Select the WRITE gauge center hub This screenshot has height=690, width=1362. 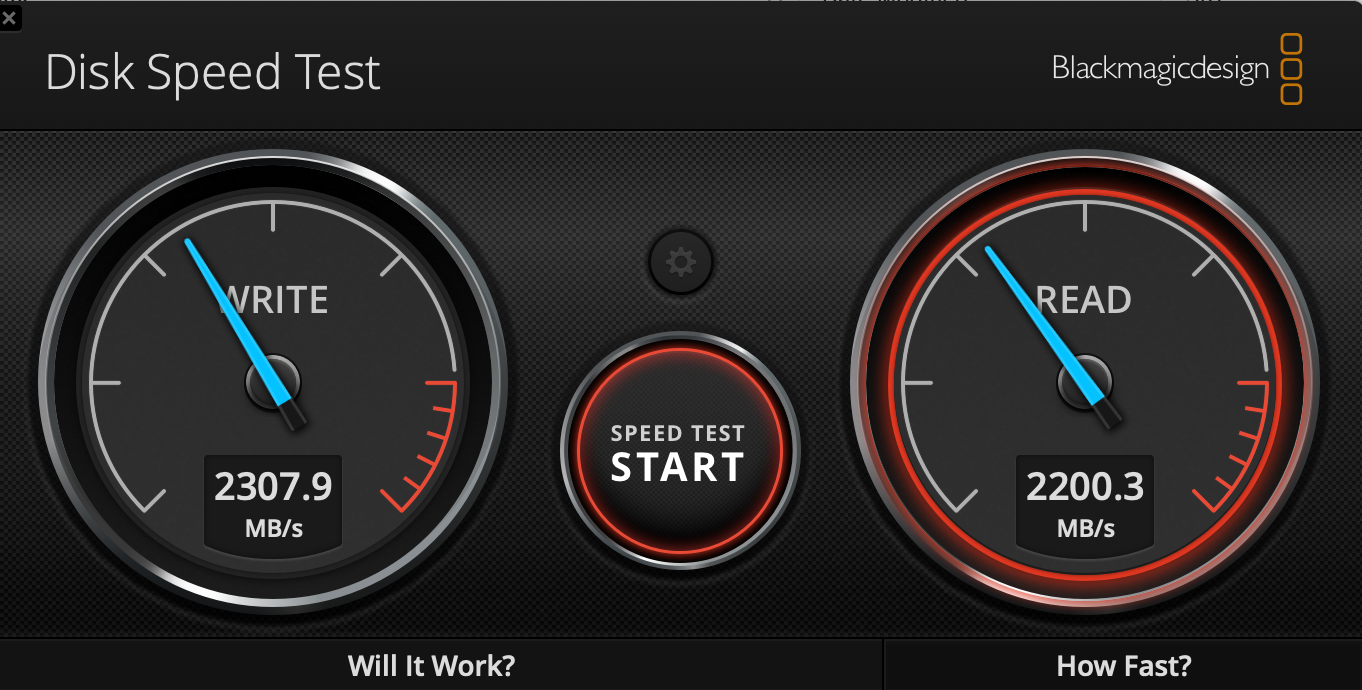click(273, 382)
